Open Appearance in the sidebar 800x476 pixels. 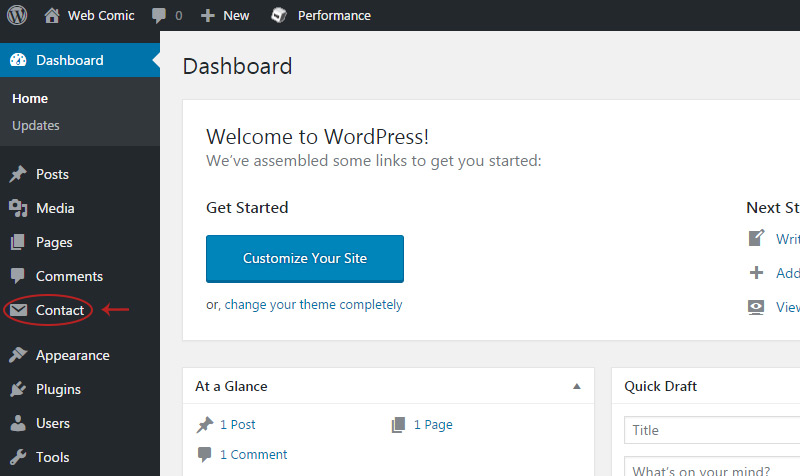tap(72, 356)
